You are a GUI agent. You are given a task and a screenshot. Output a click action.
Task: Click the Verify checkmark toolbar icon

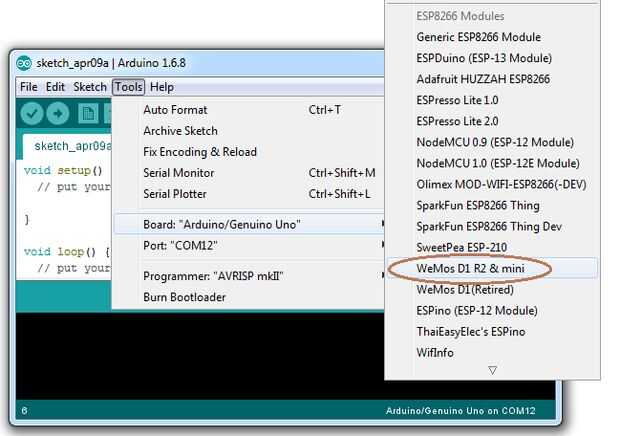[32, 114]
